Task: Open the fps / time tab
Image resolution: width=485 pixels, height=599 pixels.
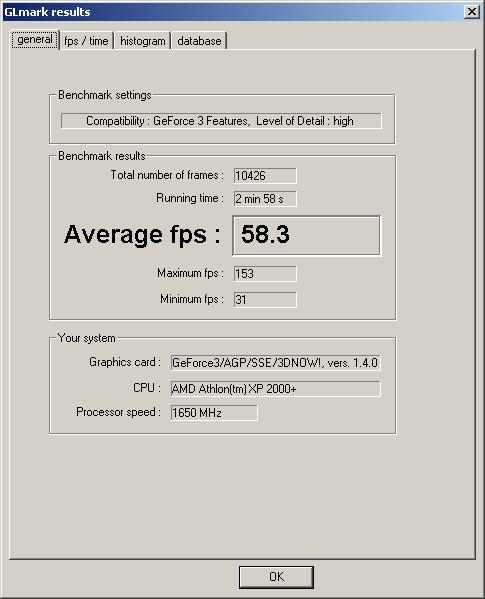Action: [x=86, y=41]
